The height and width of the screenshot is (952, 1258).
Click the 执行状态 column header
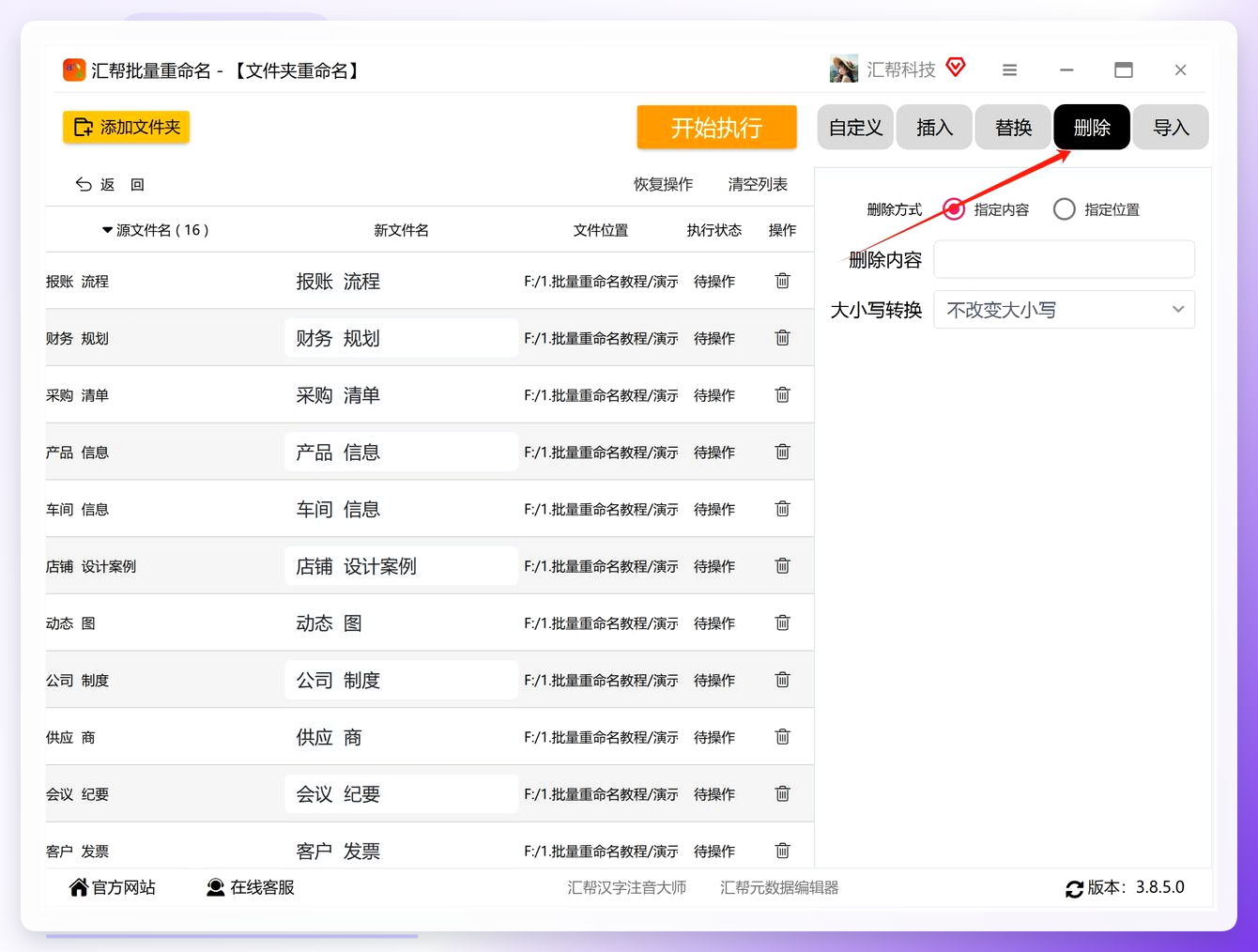[x=713, y=230]
